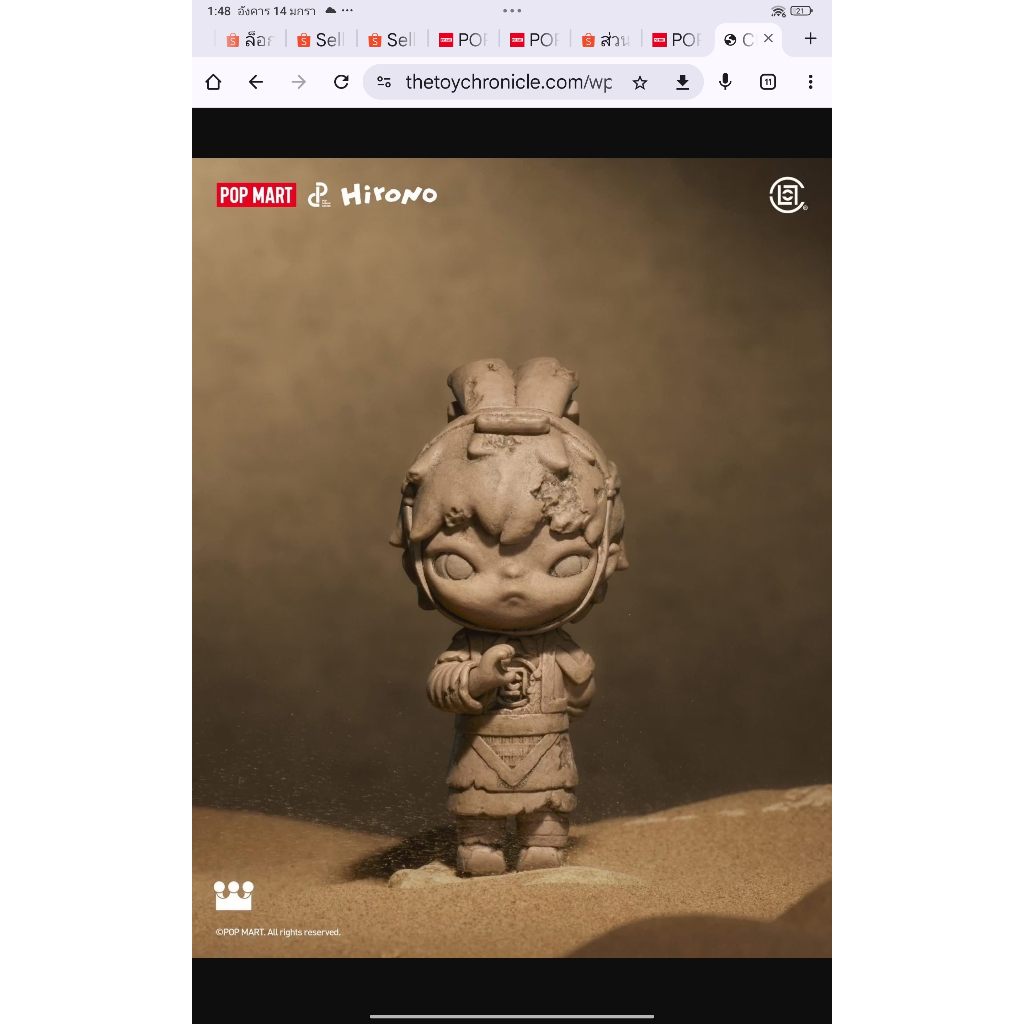Switch to the Shopee ล็อก tab
Image resolution: width=1024 pixels, height=1024 pixels.
250,40
